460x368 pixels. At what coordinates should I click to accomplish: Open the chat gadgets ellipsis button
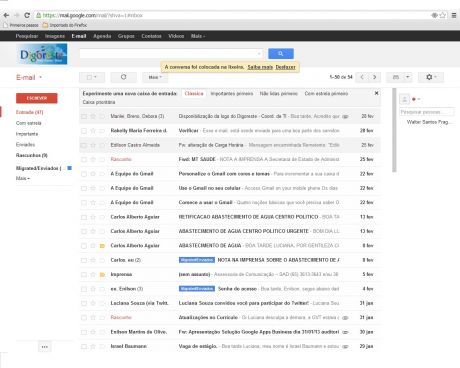coord(44,347)
